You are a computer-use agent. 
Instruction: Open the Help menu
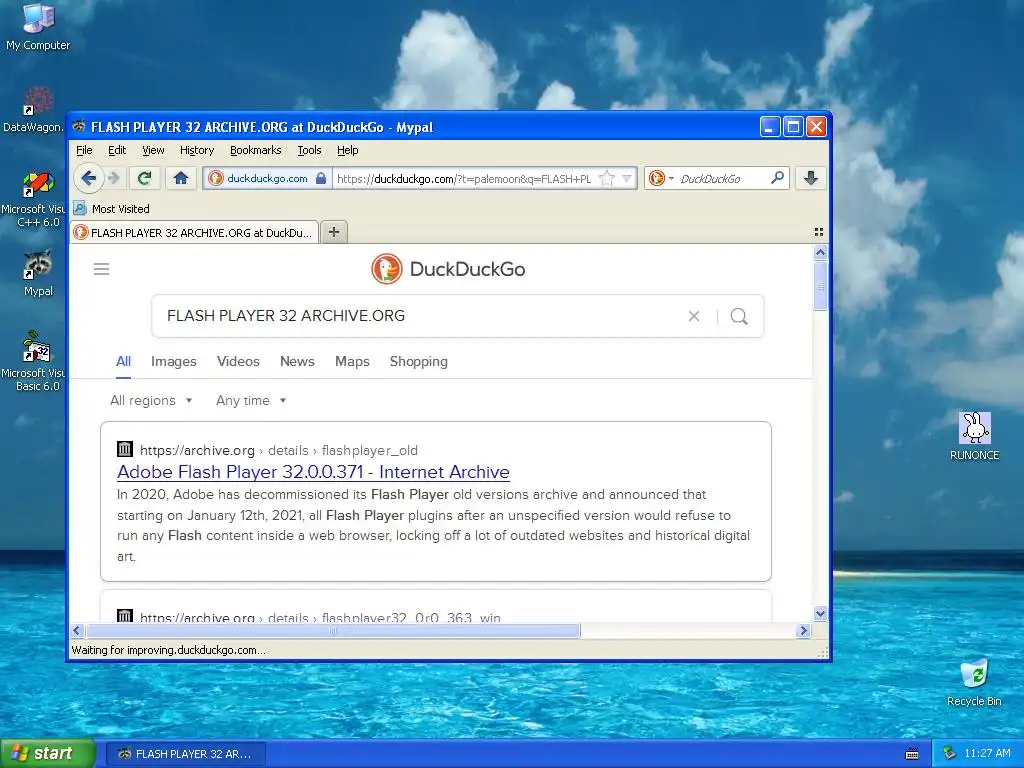click(347, 150)
